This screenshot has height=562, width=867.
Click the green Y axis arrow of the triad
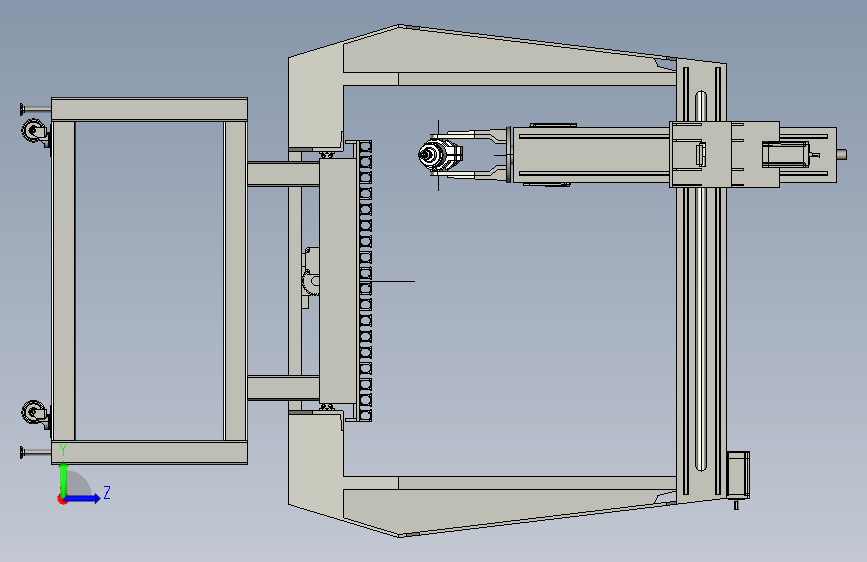tap(63, 478)
